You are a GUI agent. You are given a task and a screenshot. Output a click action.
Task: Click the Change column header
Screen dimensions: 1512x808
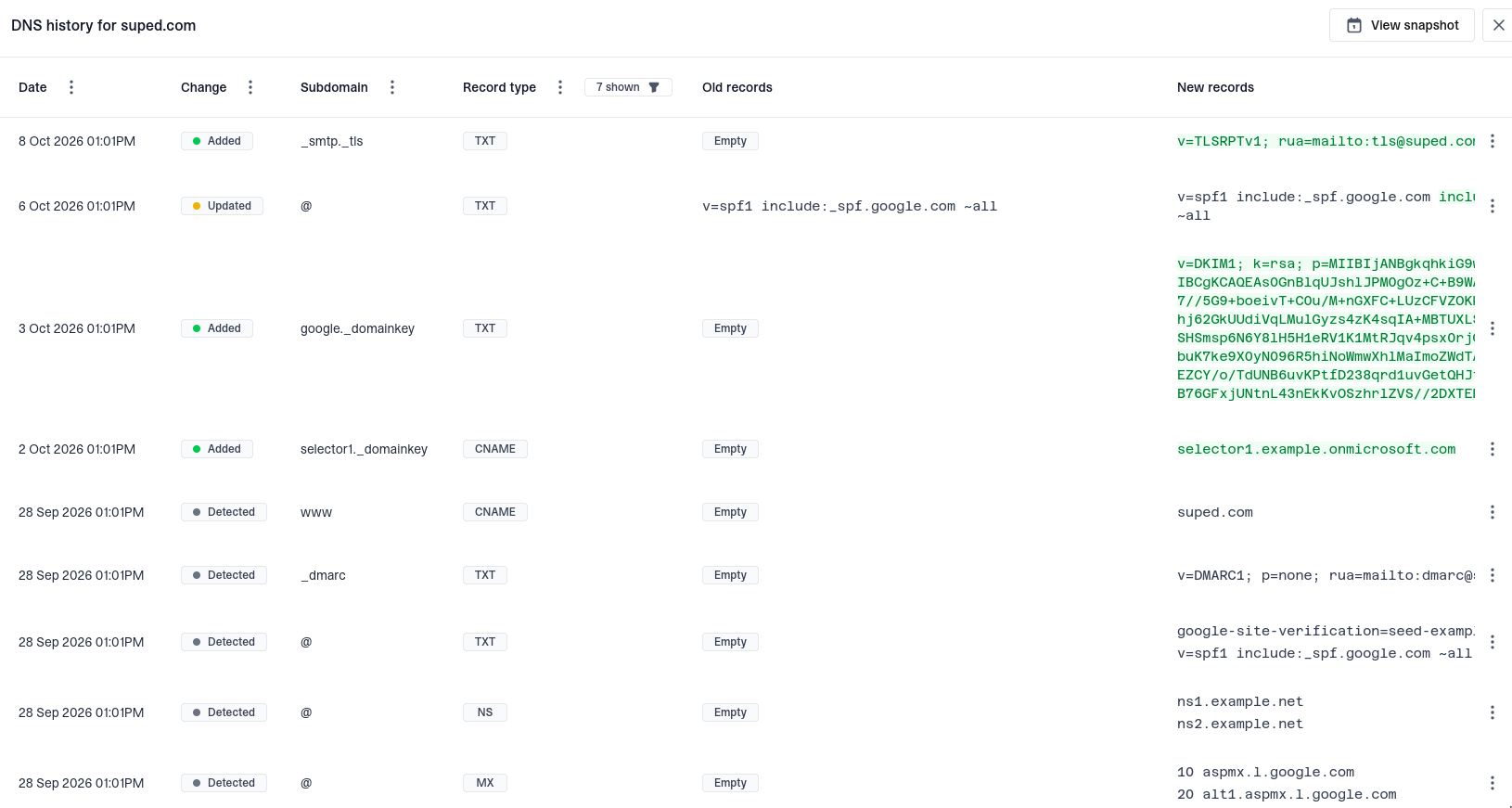pos(203,87)
